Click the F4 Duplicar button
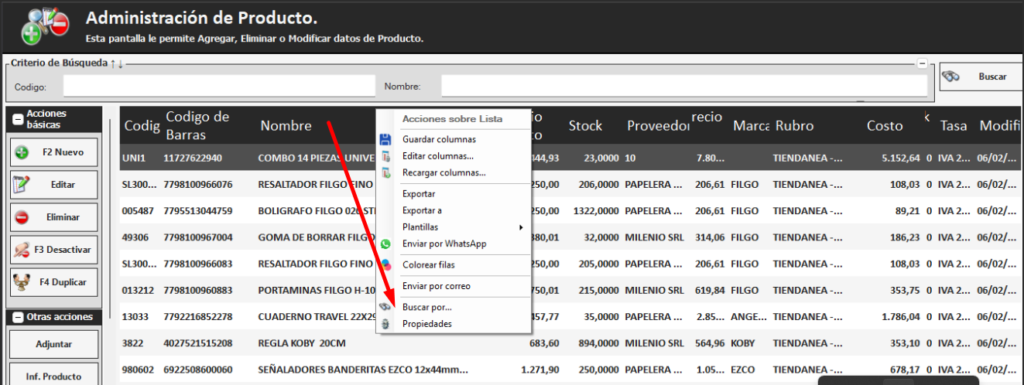This screenshot has height=385, width=1024. 54,283
